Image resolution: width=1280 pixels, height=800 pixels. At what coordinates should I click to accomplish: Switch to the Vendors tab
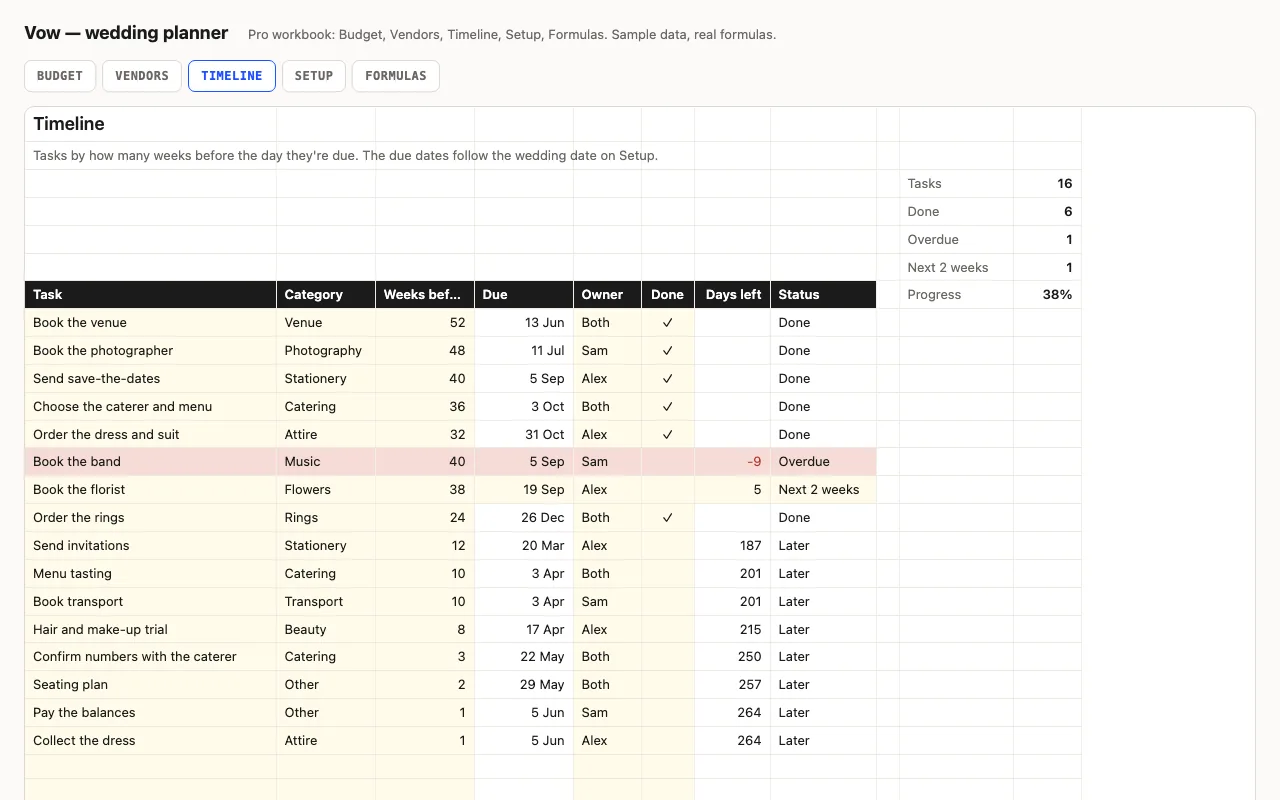pos(142,76)
